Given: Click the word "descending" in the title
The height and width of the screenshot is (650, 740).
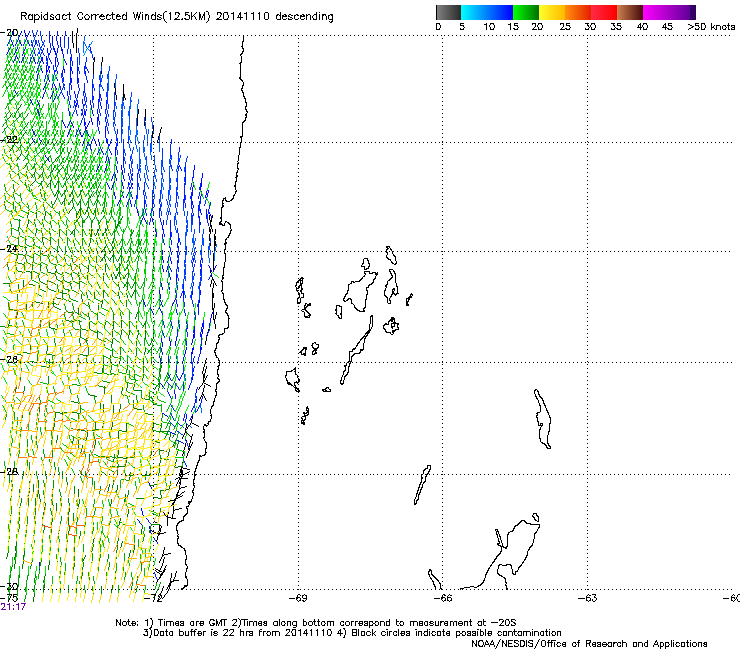Looking at the screenshot, I should tap(304, 17).
